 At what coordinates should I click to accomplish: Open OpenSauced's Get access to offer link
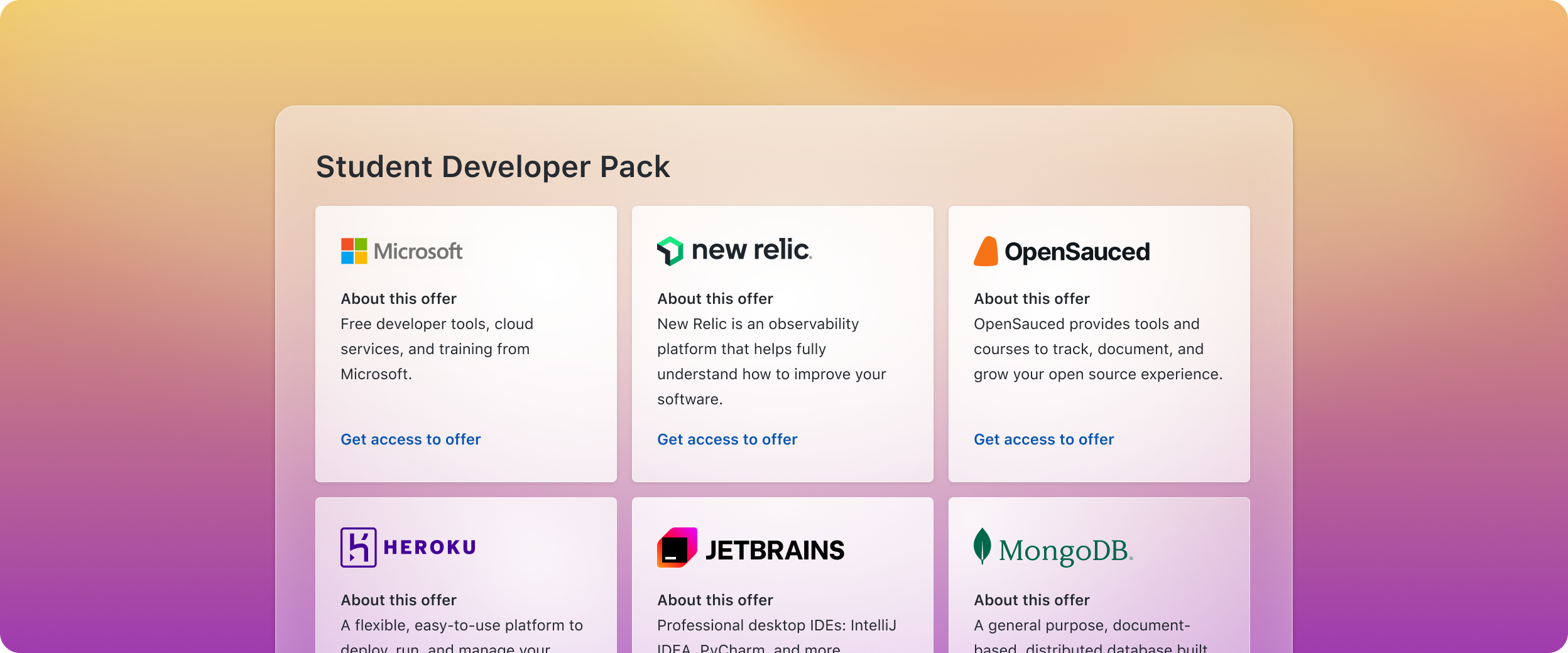[1044, 440]
